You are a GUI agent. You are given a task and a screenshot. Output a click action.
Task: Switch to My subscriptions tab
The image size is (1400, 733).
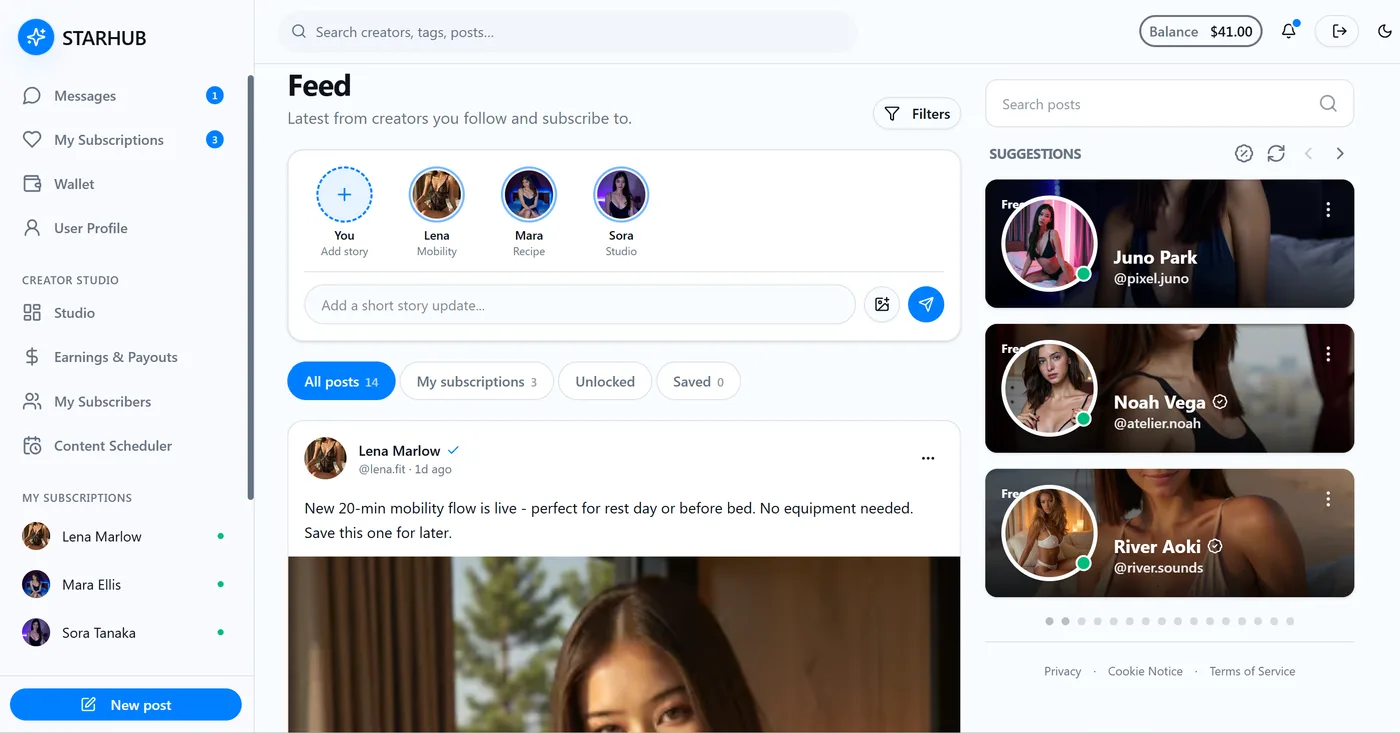coord(477,382)
